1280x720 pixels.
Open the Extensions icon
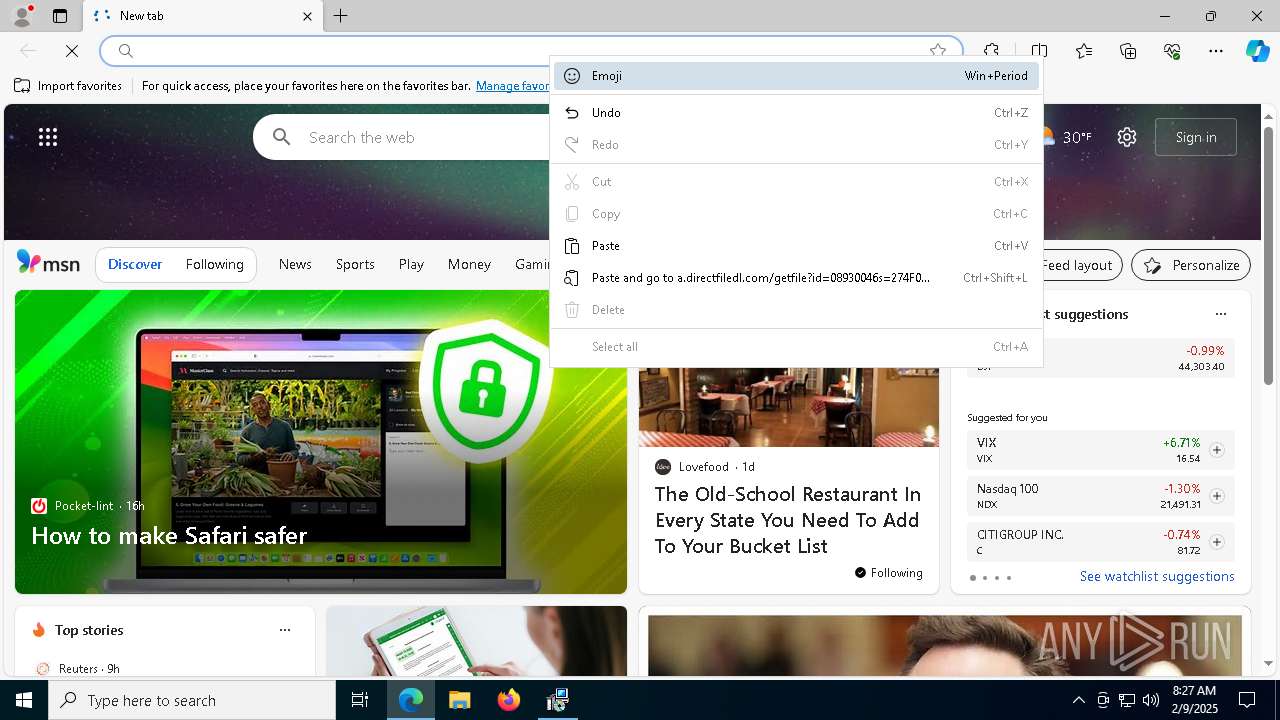(x=991, y=51)
